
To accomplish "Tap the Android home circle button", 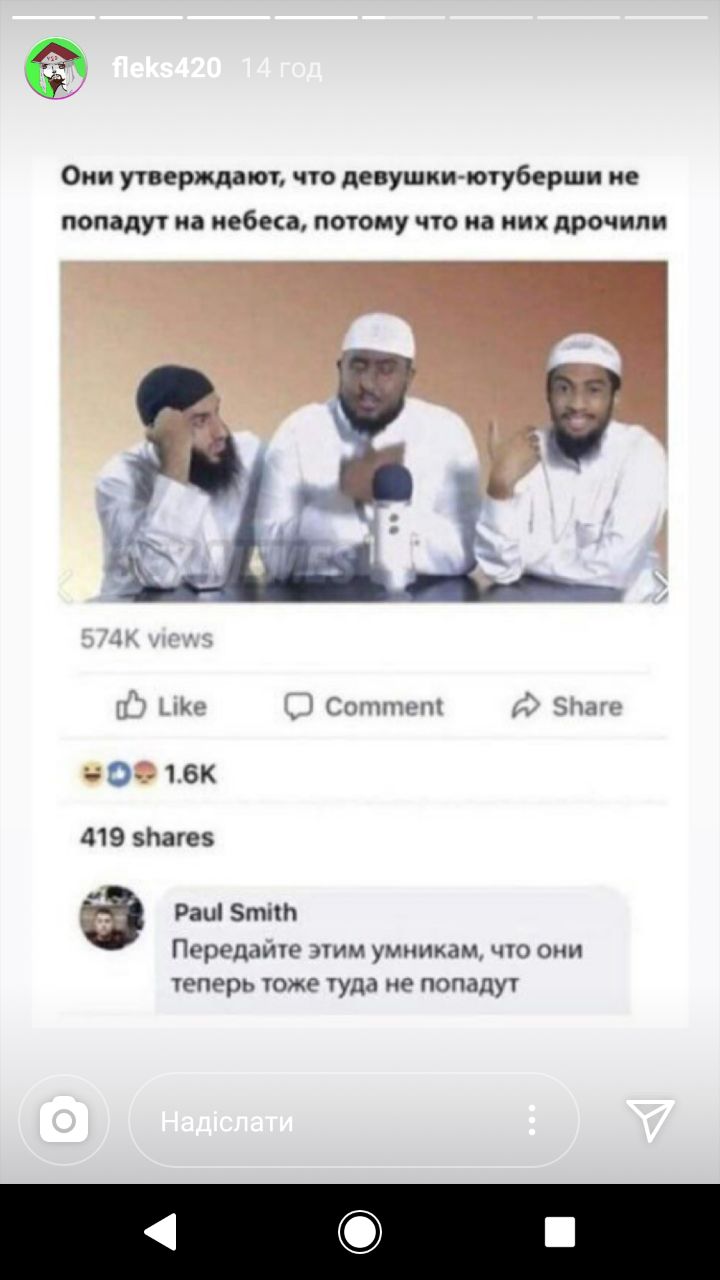I will pos(360,1232).
